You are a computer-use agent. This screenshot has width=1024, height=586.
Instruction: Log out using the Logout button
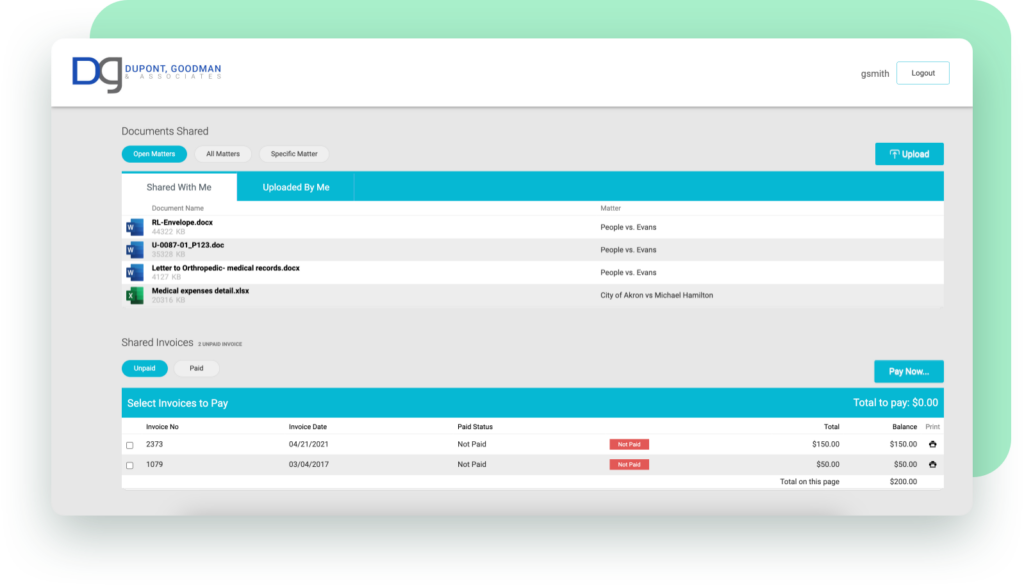pyautogui.click(x=922, y=73)
